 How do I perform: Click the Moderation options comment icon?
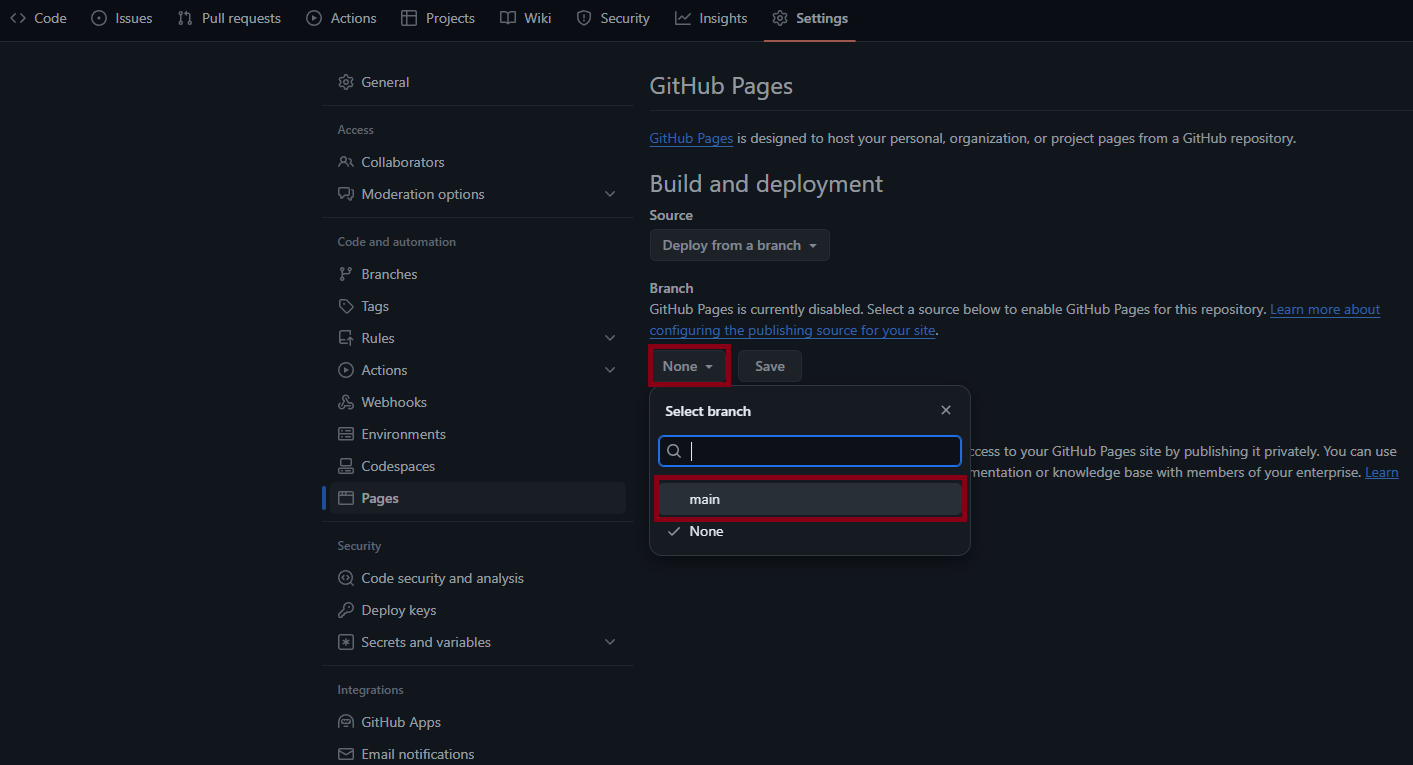point(346,194)
